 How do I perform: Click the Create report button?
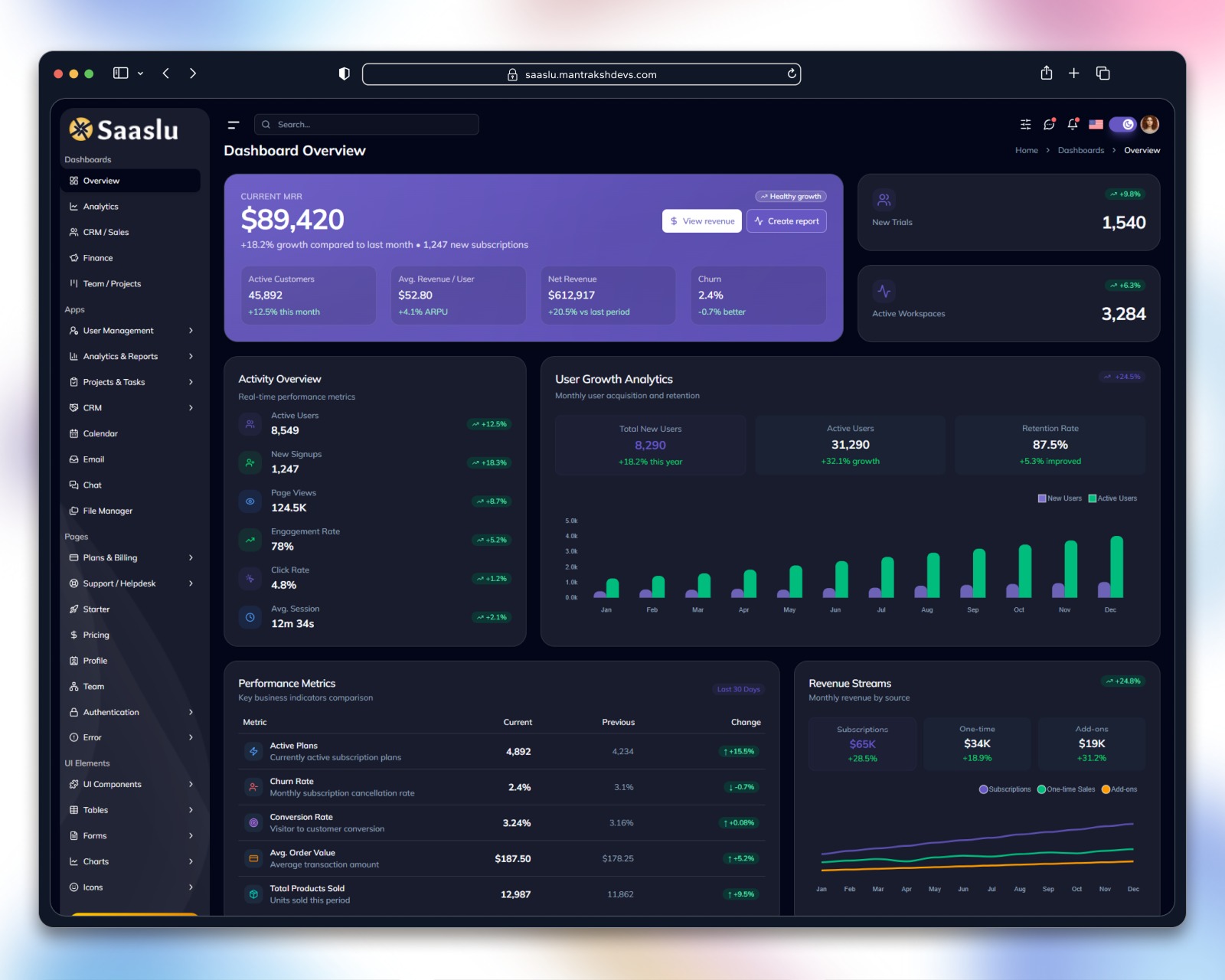click(786, 220)
